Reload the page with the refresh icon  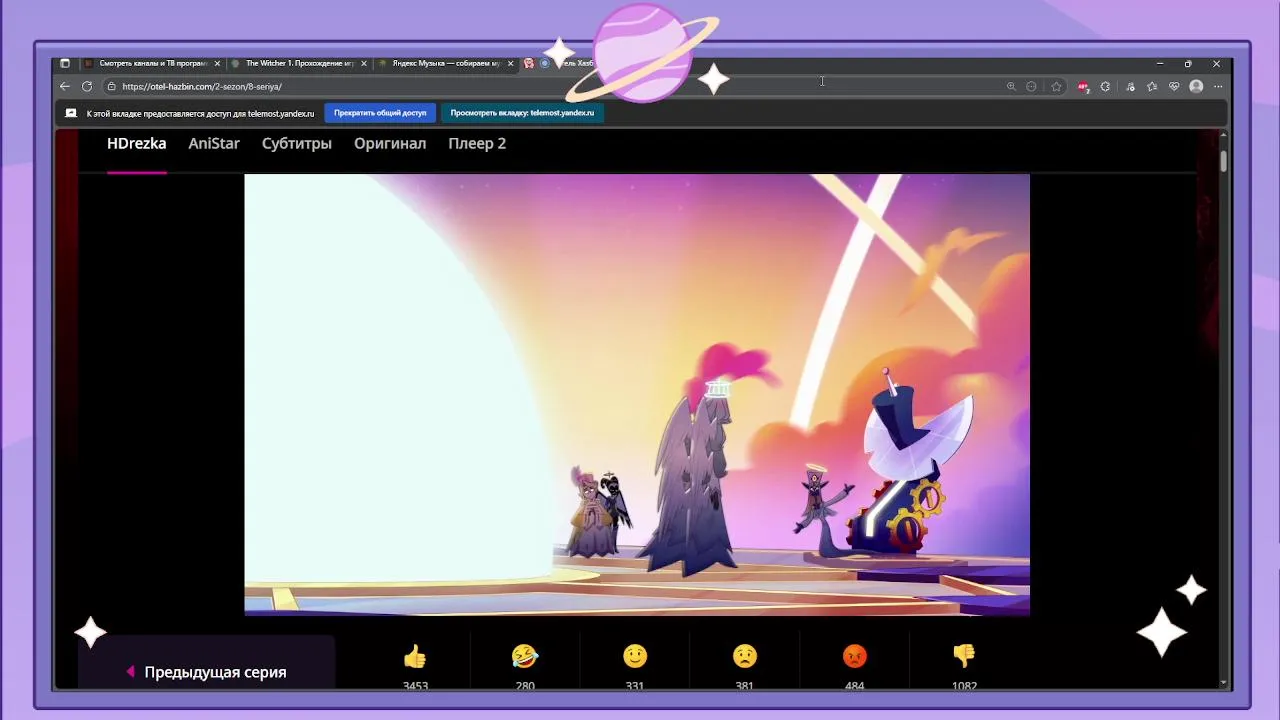(87, 87)
